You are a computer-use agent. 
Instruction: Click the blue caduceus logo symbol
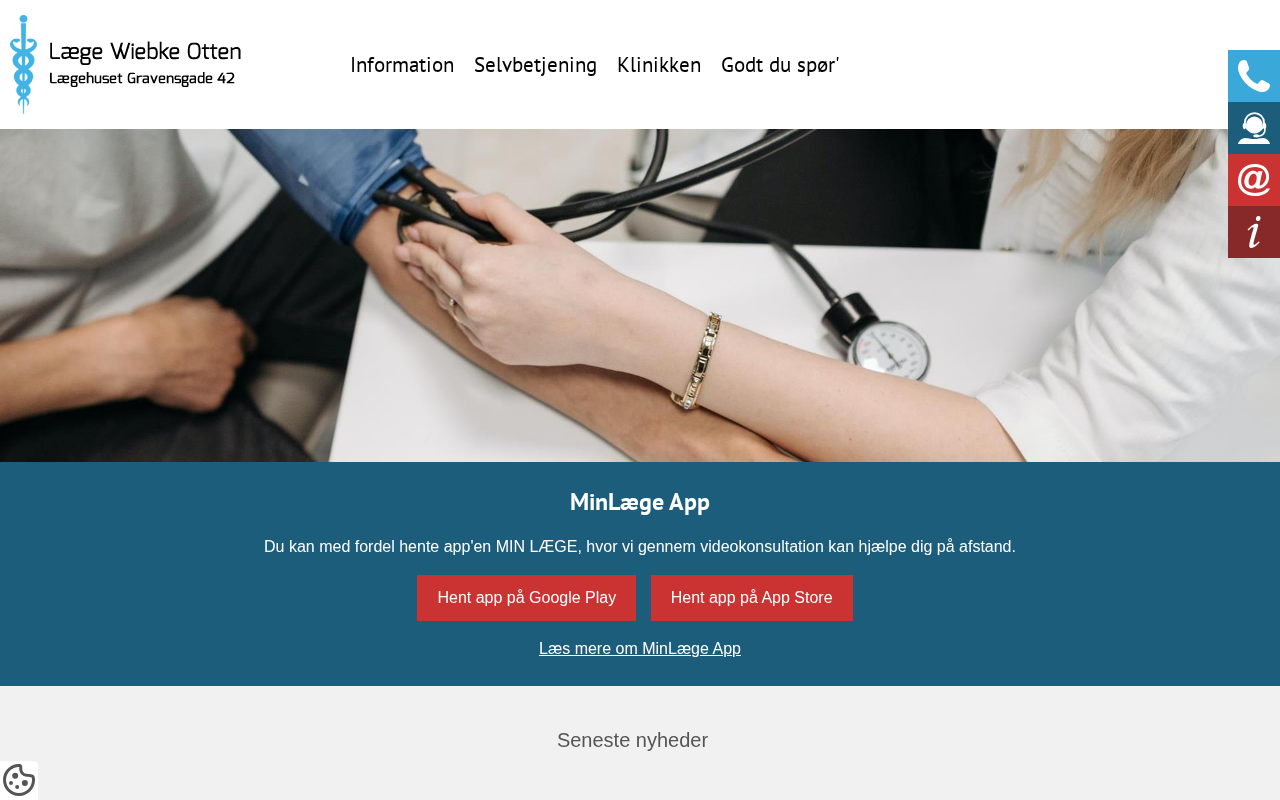[x=23, y=64]
